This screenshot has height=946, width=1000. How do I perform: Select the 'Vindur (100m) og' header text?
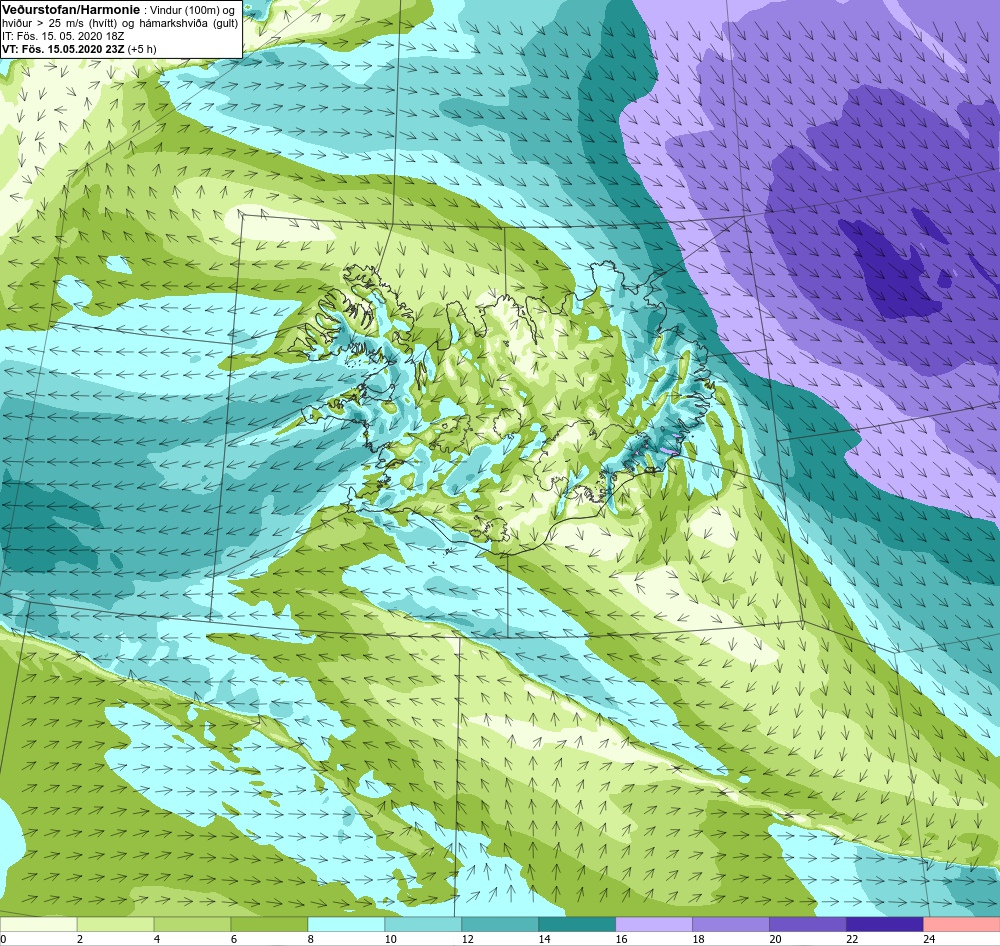(193, 10)
